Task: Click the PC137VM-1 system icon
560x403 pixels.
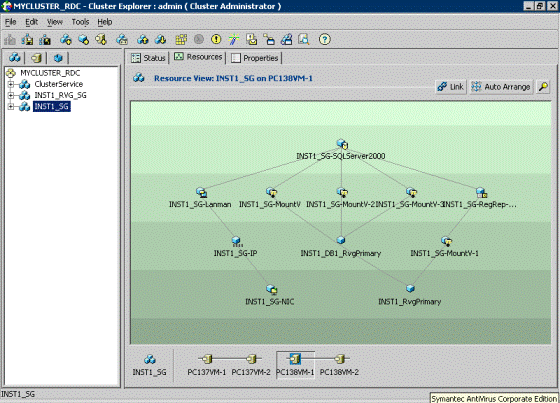Action: (x=207, y=359)
